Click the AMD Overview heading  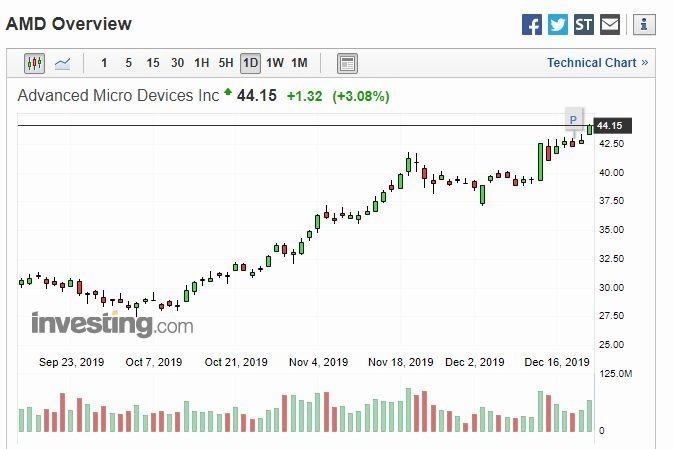(69, 24)
